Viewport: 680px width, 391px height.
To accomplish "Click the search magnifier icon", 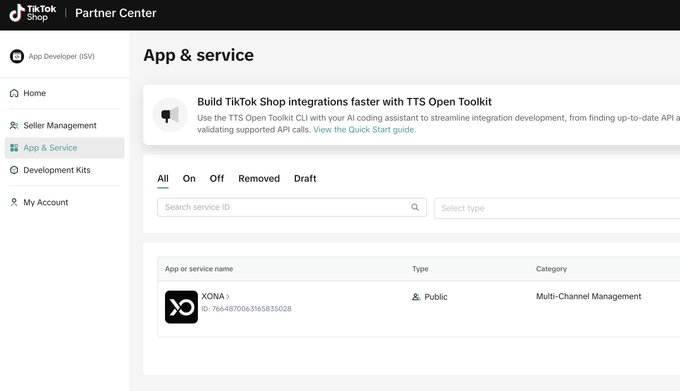I will click(x=415, y=207).
